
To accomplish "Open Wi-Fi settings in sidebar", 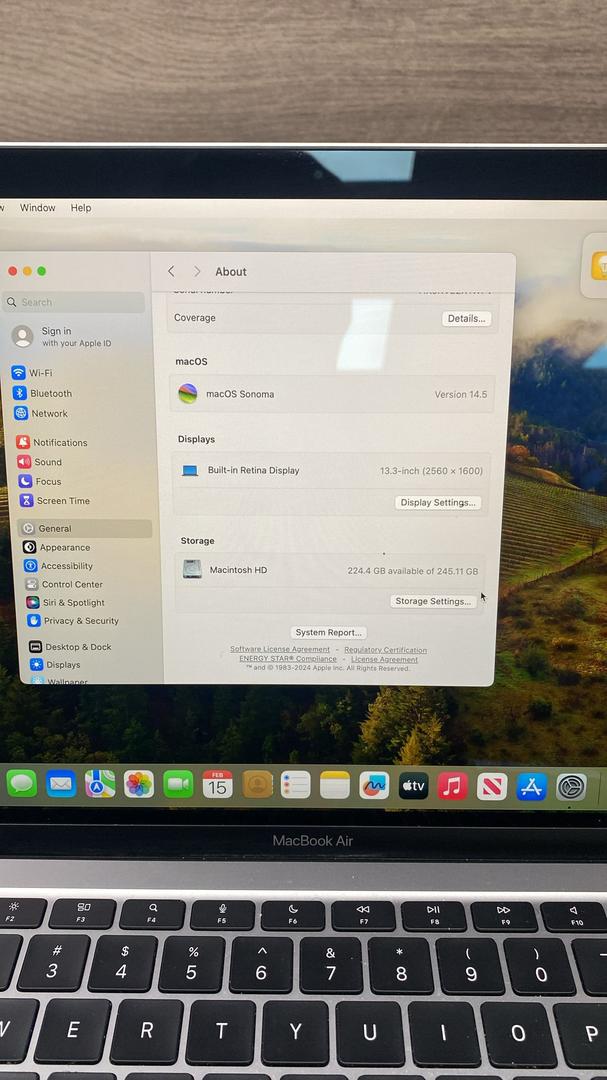I will (x=32, y=373).
